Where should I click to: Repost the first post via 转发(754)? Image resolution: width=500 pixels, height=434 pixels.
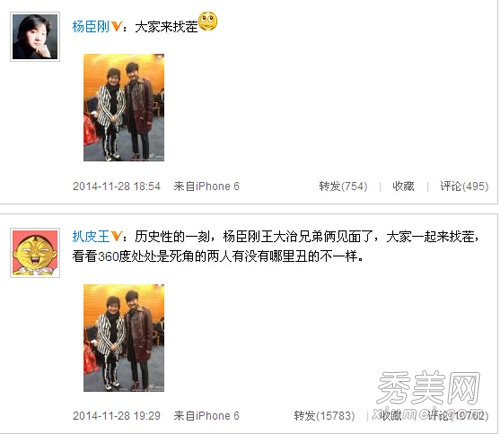coord(343,186)
